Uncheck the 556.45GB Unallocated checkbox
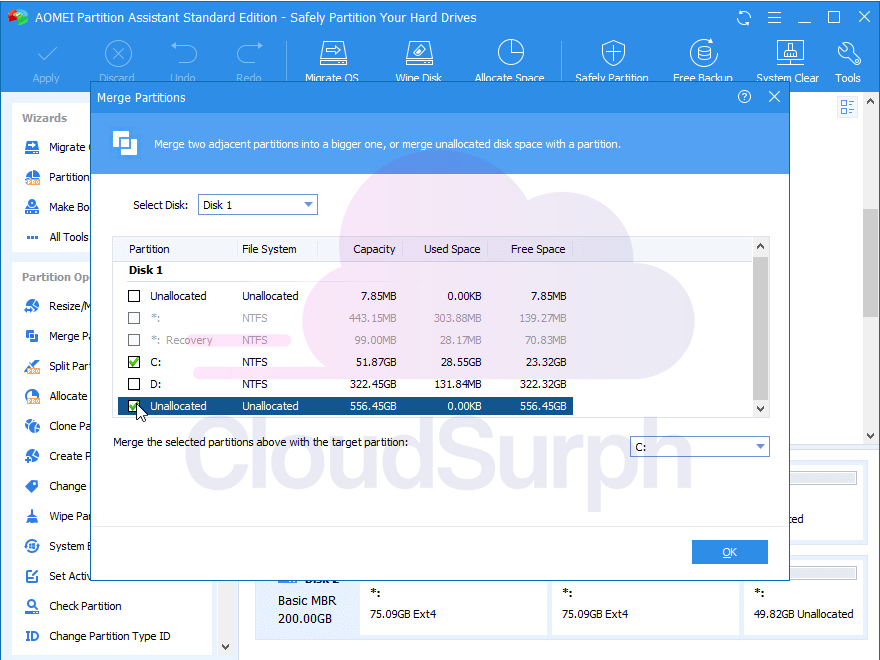 pyautogui.click(x=134, y=406)
